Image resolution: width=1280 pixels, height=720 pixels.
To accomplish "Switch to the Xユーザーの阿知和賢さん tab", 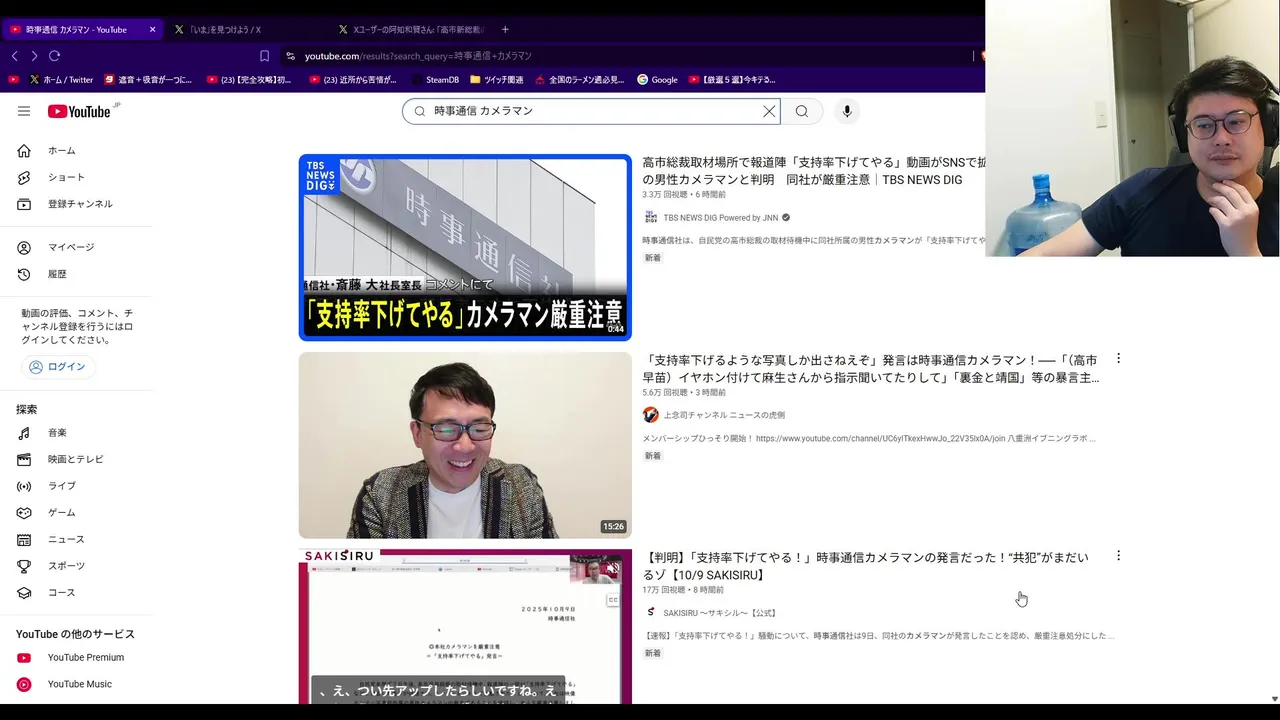I will click(411, 30).
